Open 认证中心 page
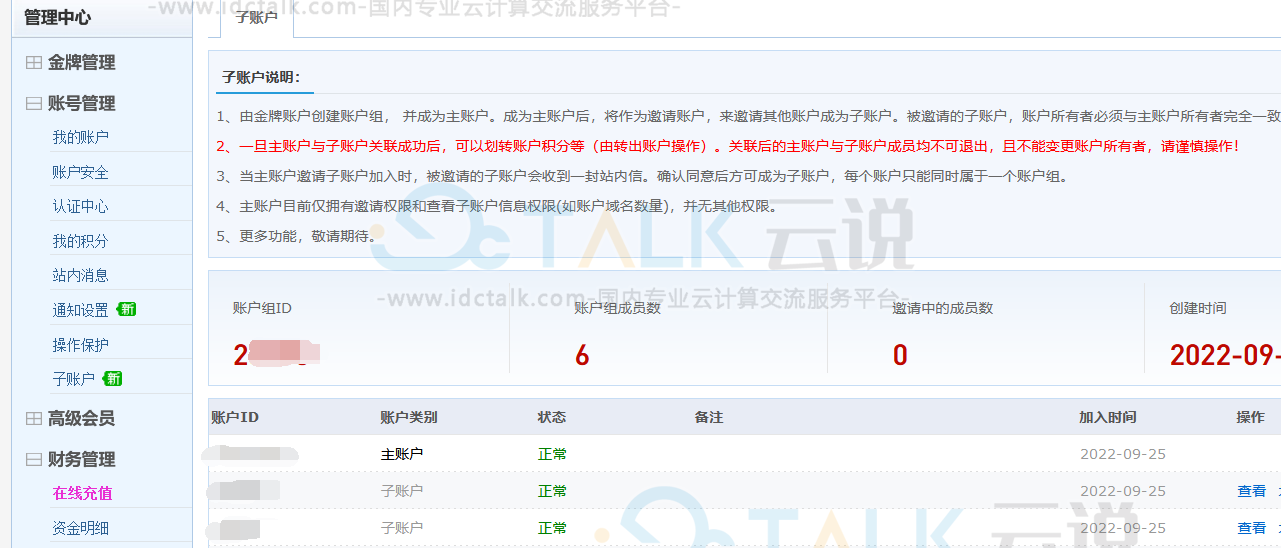Image resolution: width=1281 pixels, height=548 pixels. coord(80,207)
